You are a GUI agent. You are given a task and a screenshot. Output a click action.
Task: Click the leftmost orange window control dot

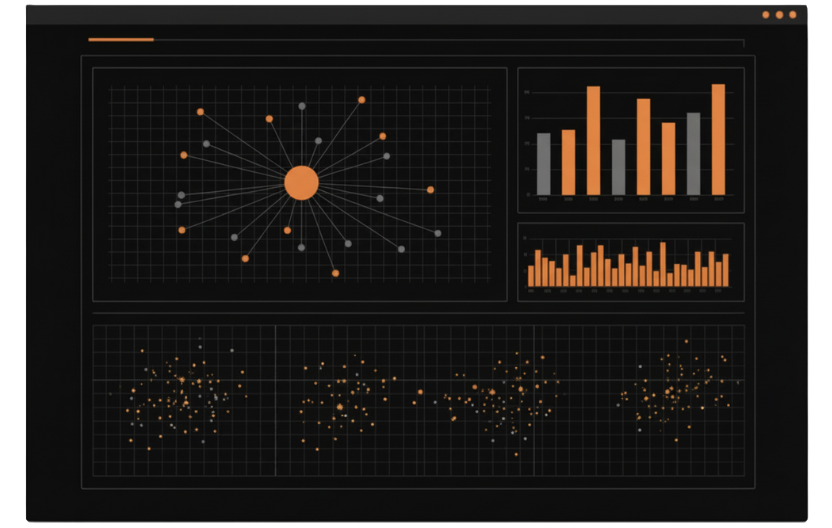(766, 15)
